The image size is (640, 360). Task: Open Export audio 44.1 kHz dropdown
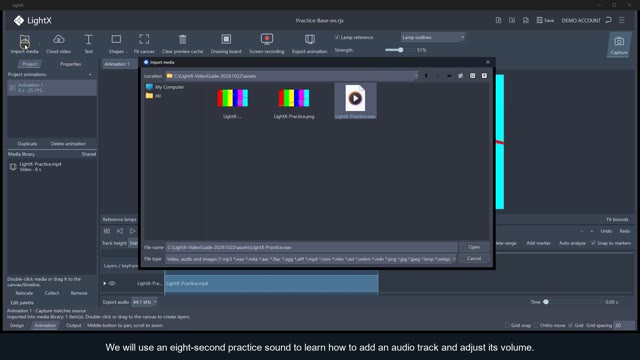click(x=144, y=302)
